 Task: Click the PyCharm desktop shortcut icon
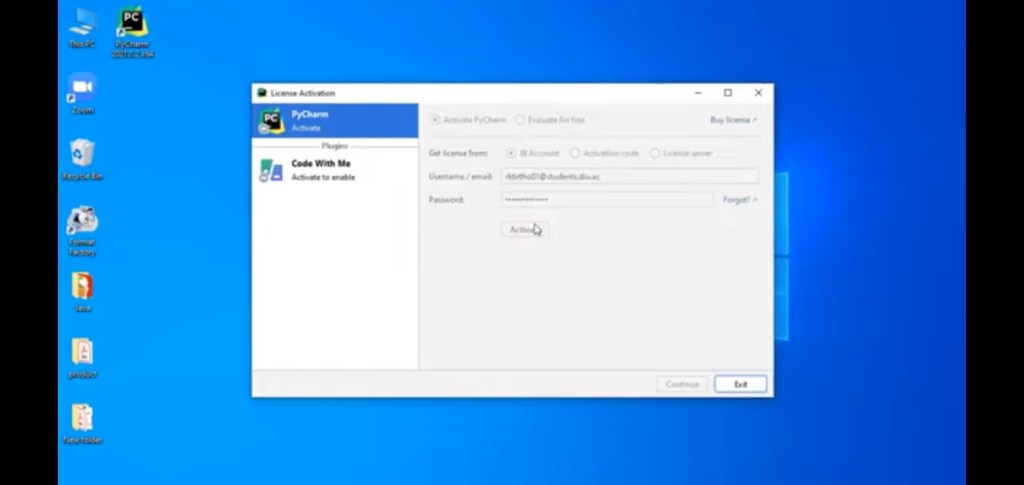[132, 22]
